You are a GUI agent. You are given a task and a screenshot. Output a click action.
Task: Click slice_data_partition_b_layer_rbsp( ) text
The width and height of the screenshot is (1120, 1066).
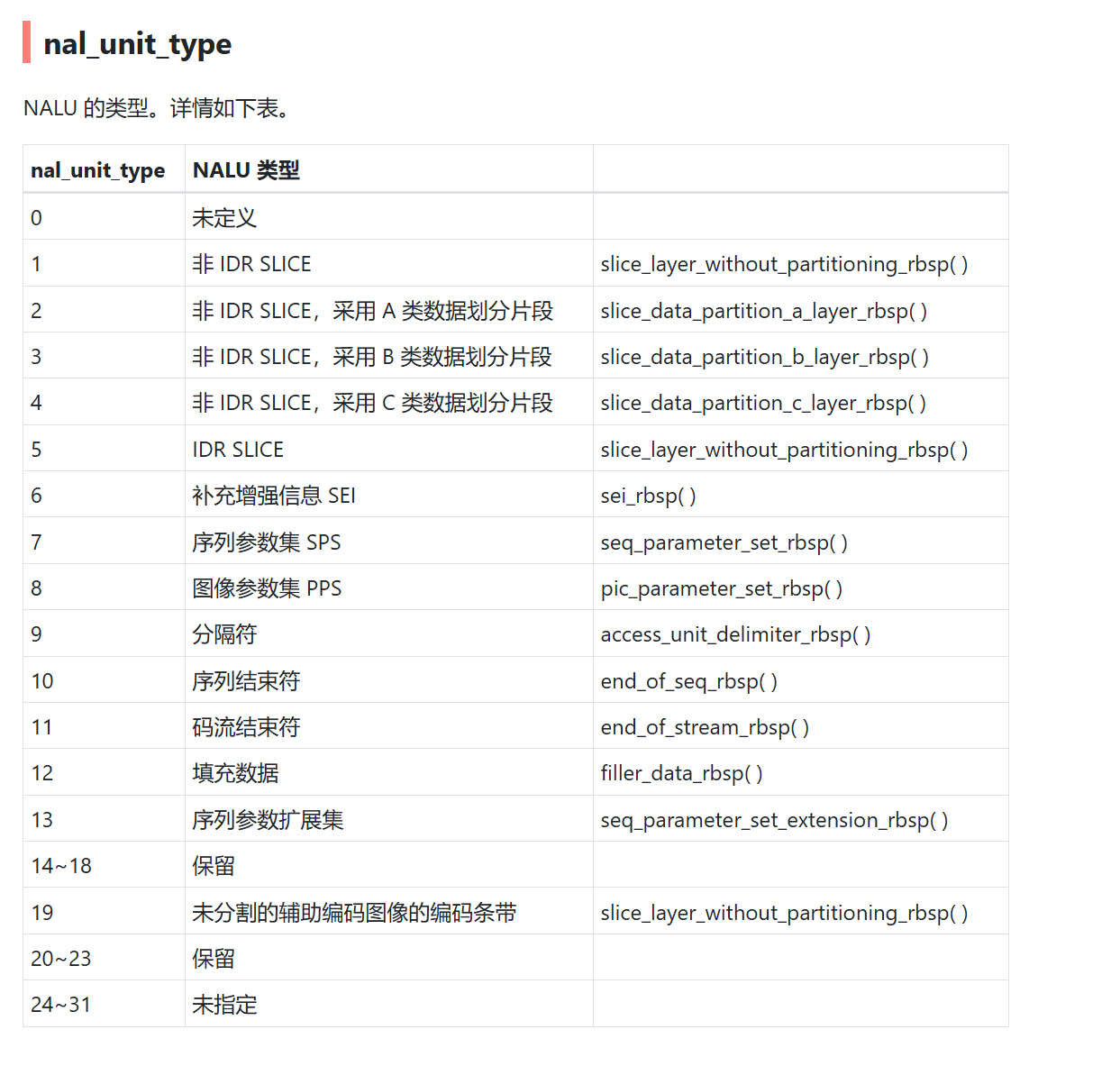pos(764,357)
